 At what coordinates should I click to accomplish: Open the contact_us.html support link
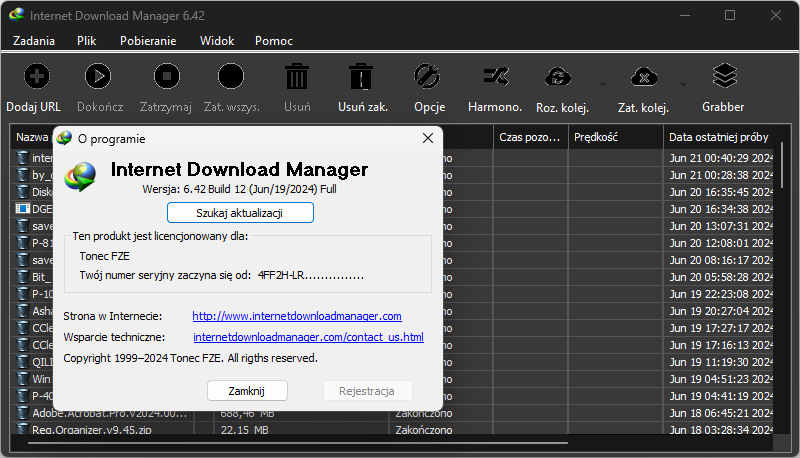click(308, 337)
